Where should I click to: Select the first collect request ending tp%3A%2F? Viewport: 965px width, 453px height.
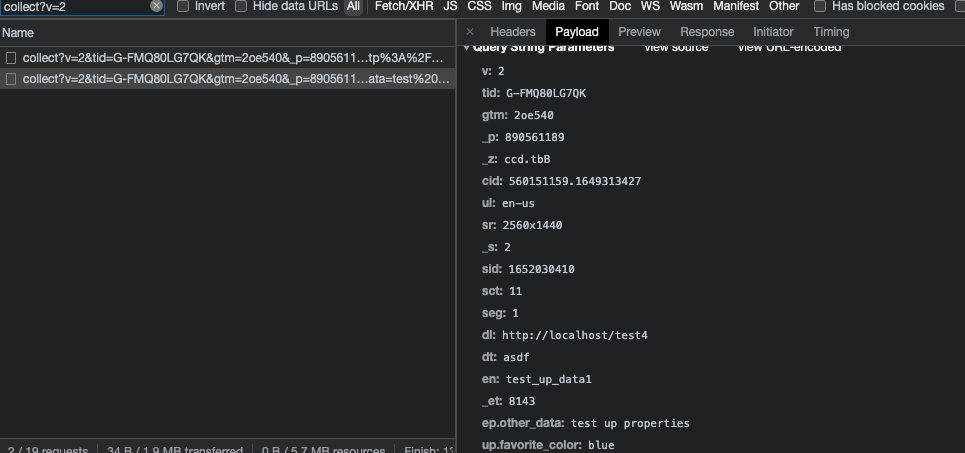pyautogui.click(x=228, y=58)
